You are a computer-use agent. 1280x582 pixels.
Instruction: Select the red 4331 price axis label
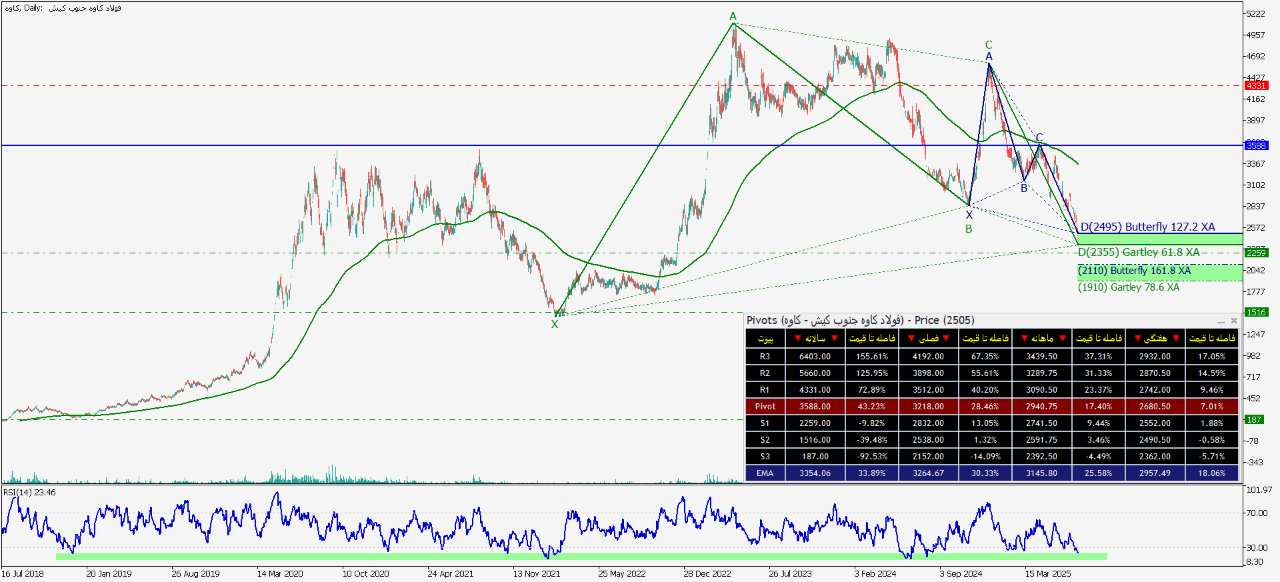pyautogui.click(x=1255, y=86)
